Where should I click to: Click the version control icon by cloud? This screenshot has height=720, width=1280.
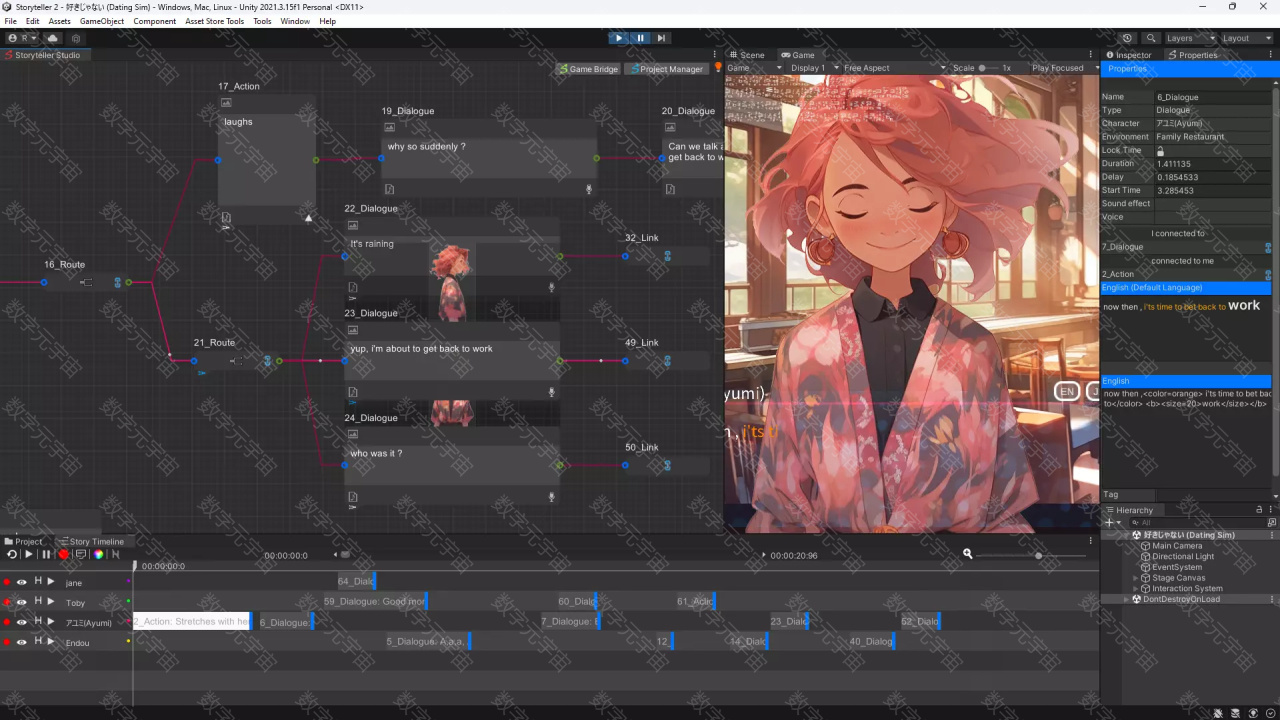[x=76, y=38]
